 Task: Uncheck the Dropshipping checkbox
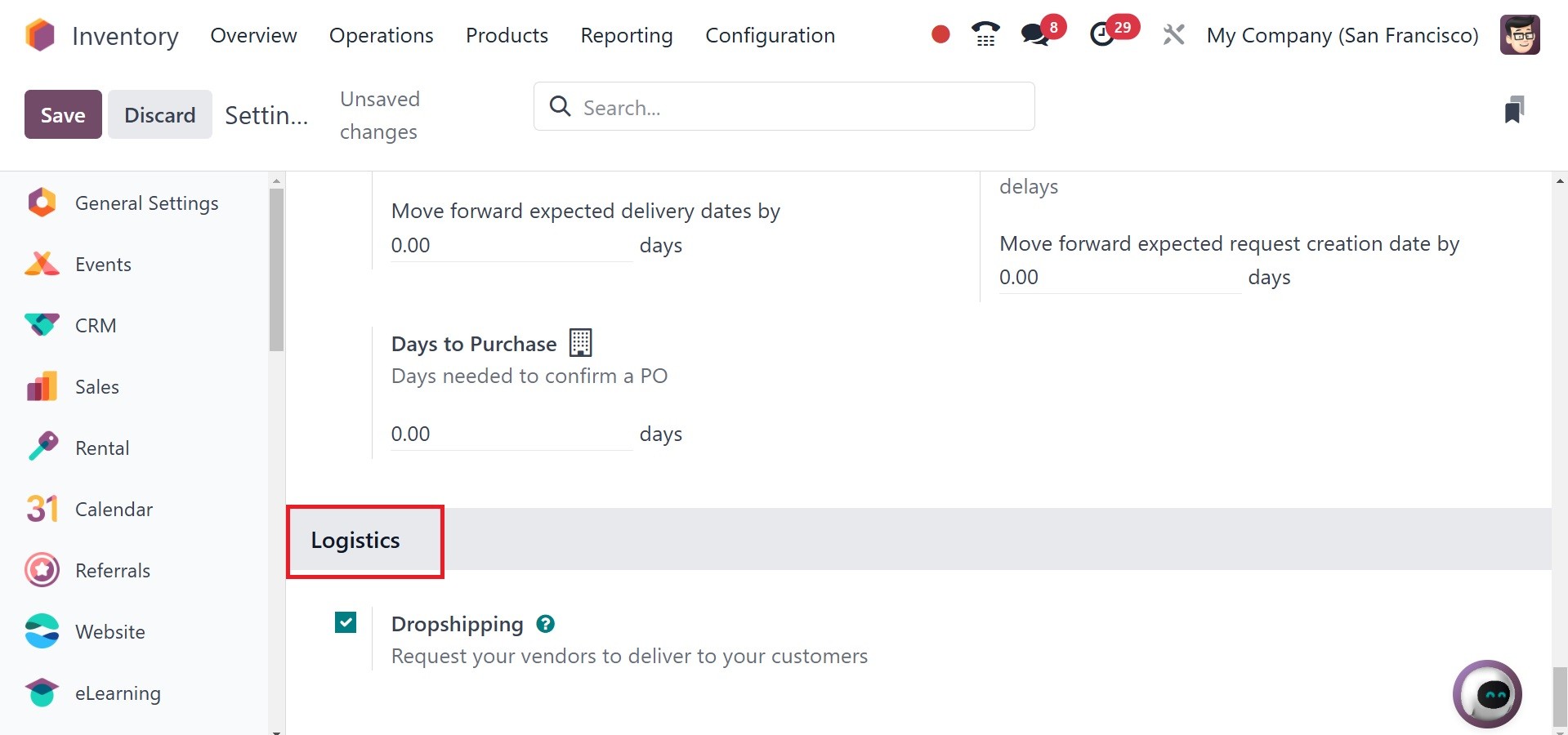pyautogui.click(x=346, y=623)
